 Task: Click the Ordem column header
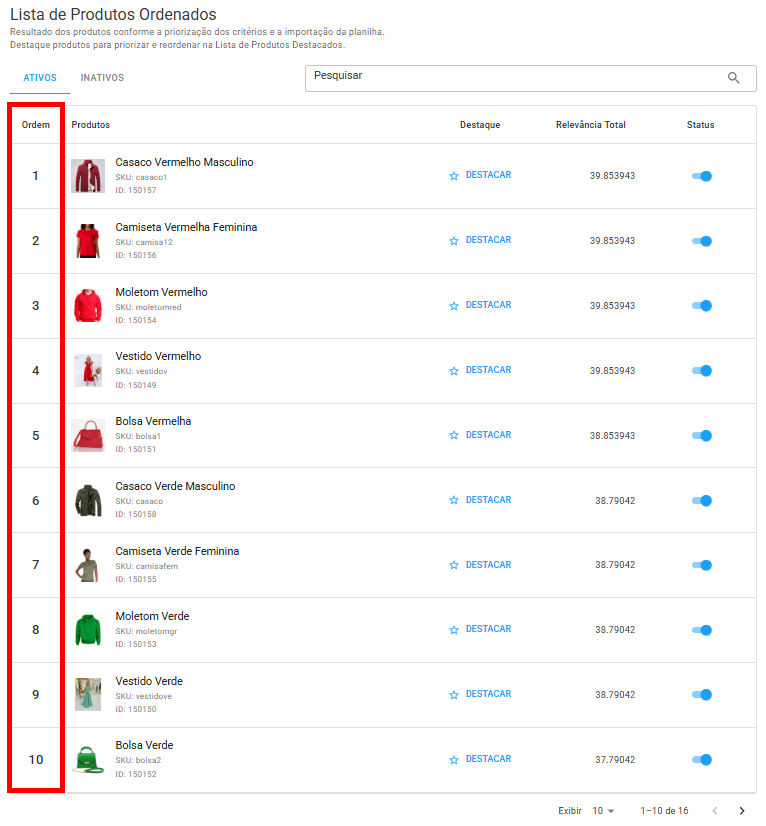click(x=36, y=125)
